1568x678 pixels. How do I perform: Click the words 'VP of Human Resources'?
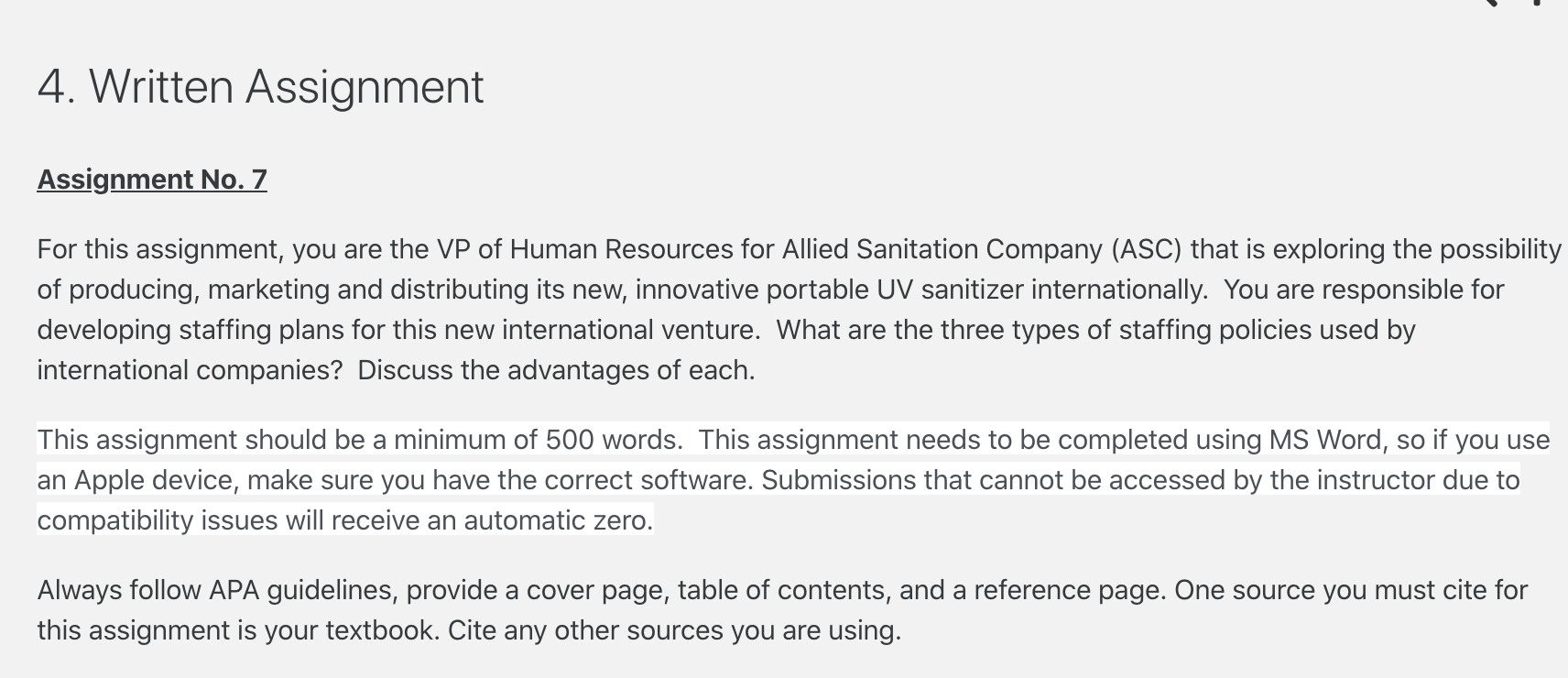pos(584,249)
